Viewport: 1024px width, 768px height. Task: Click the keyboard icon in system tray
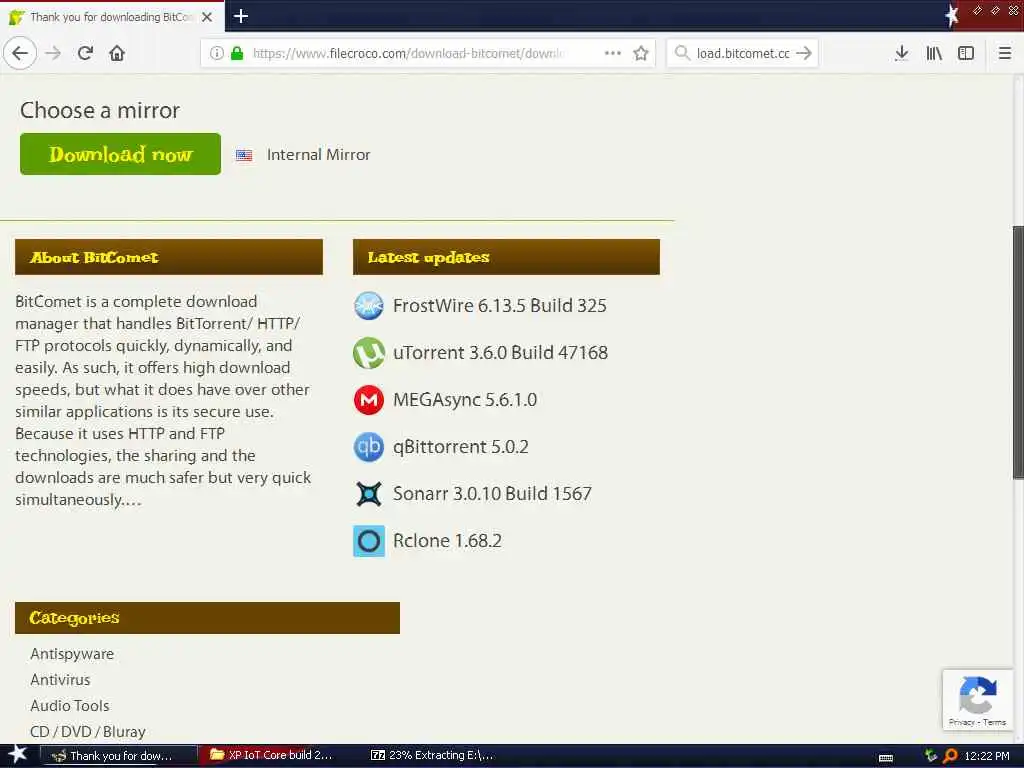coord(886,758)
